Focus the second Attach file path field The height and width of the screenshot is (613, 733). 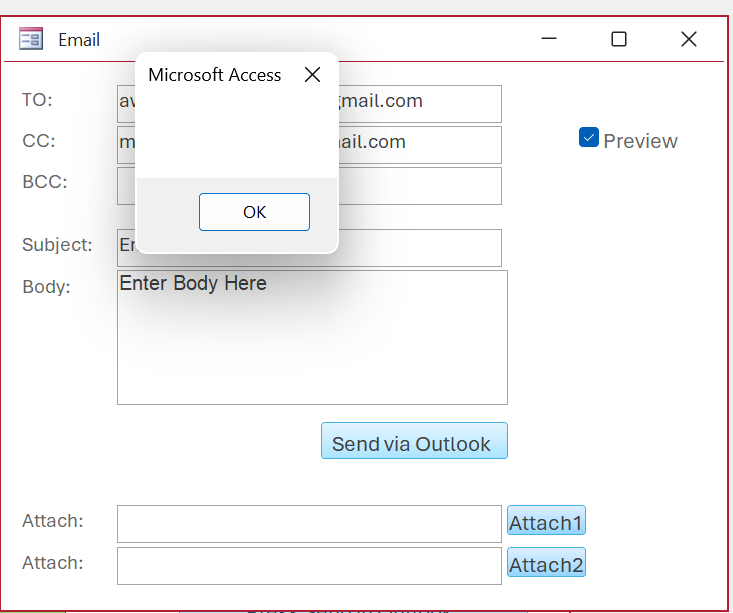[x=308, y=565]
